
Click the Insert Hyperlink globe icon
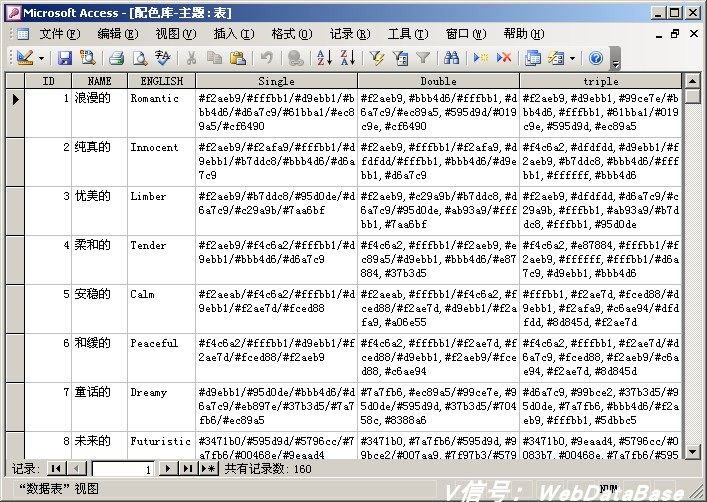click(295, 58)
